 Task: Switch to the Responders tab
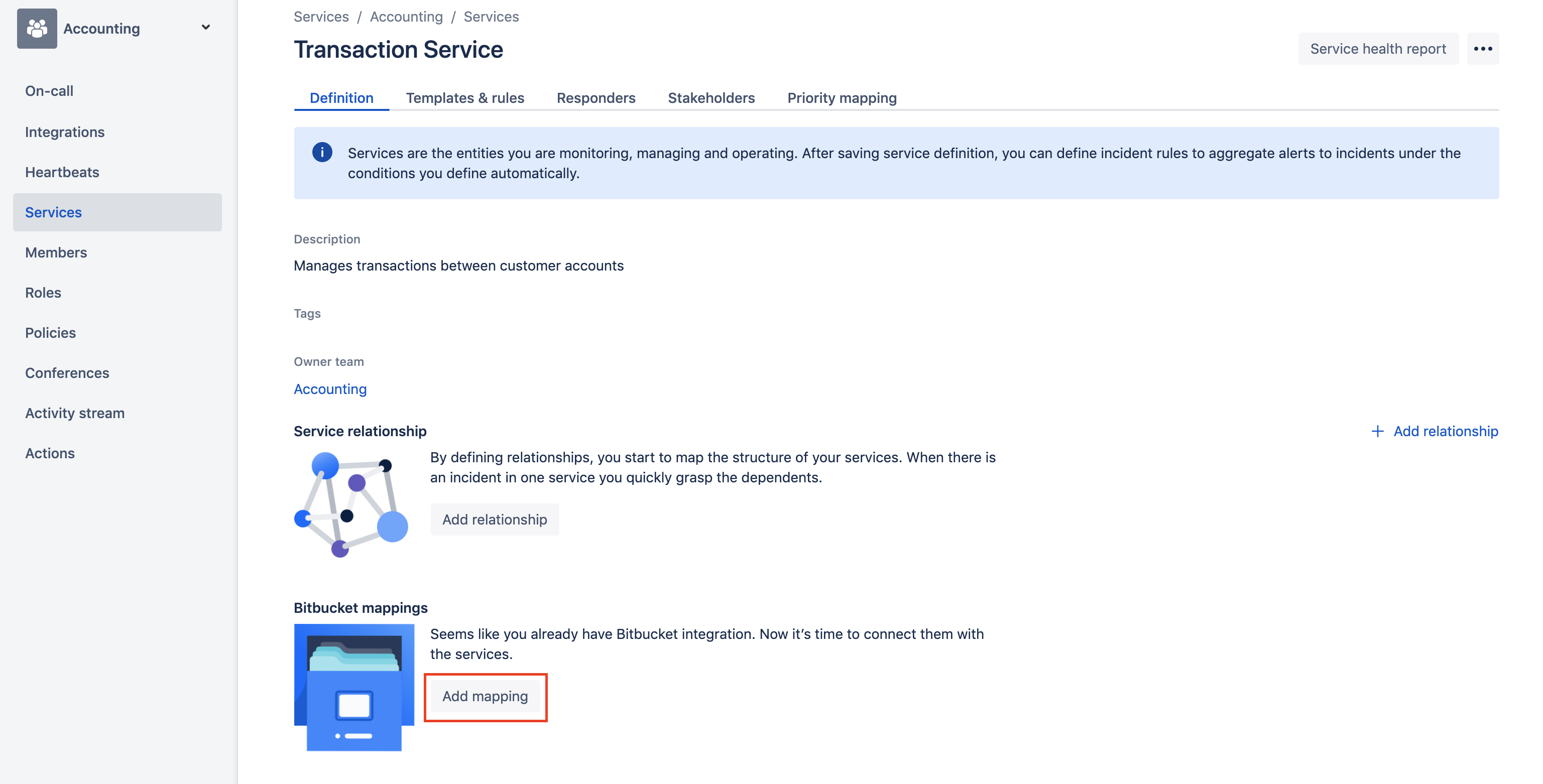pyautogui.click(x=596, y=97)
